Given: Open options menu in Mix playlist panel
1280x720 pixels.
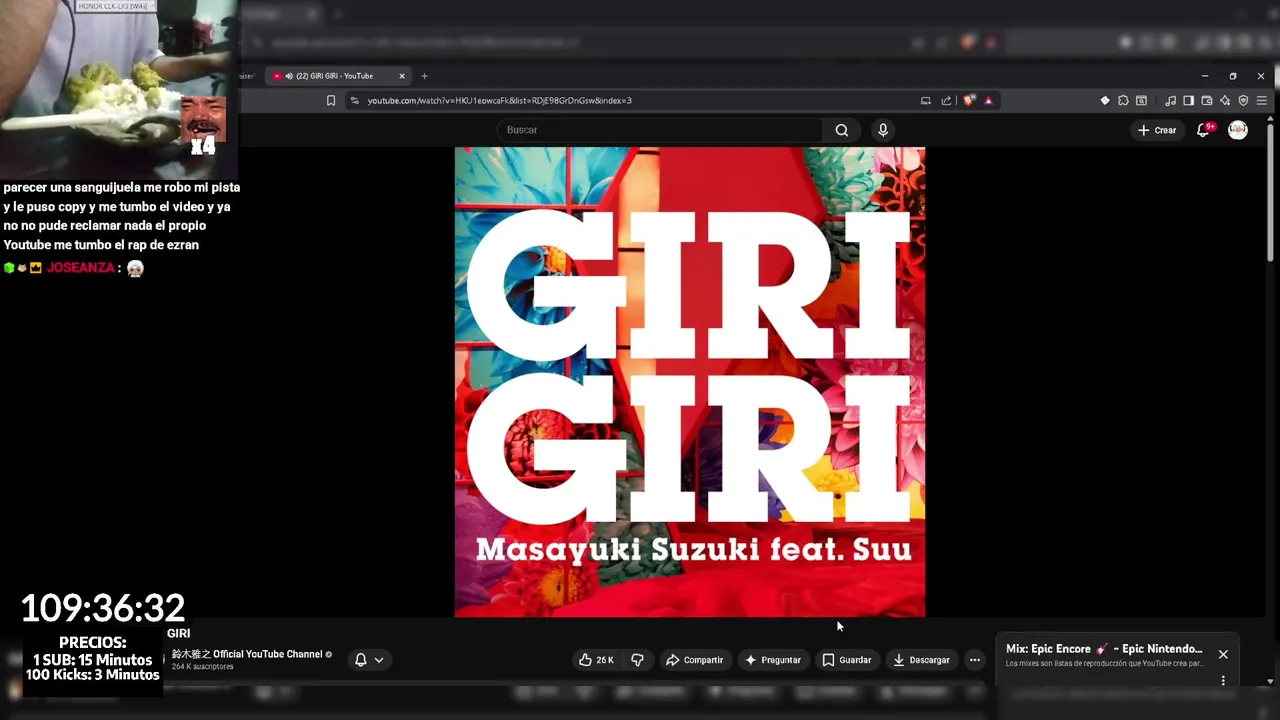Looking at the screenshot, I should [x=1223, y=681].
